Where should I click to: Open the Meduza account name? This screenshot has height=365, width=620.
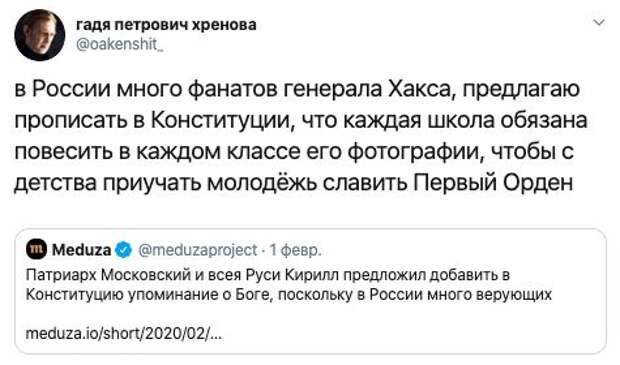pyautogui.click(x=81, y=250)
